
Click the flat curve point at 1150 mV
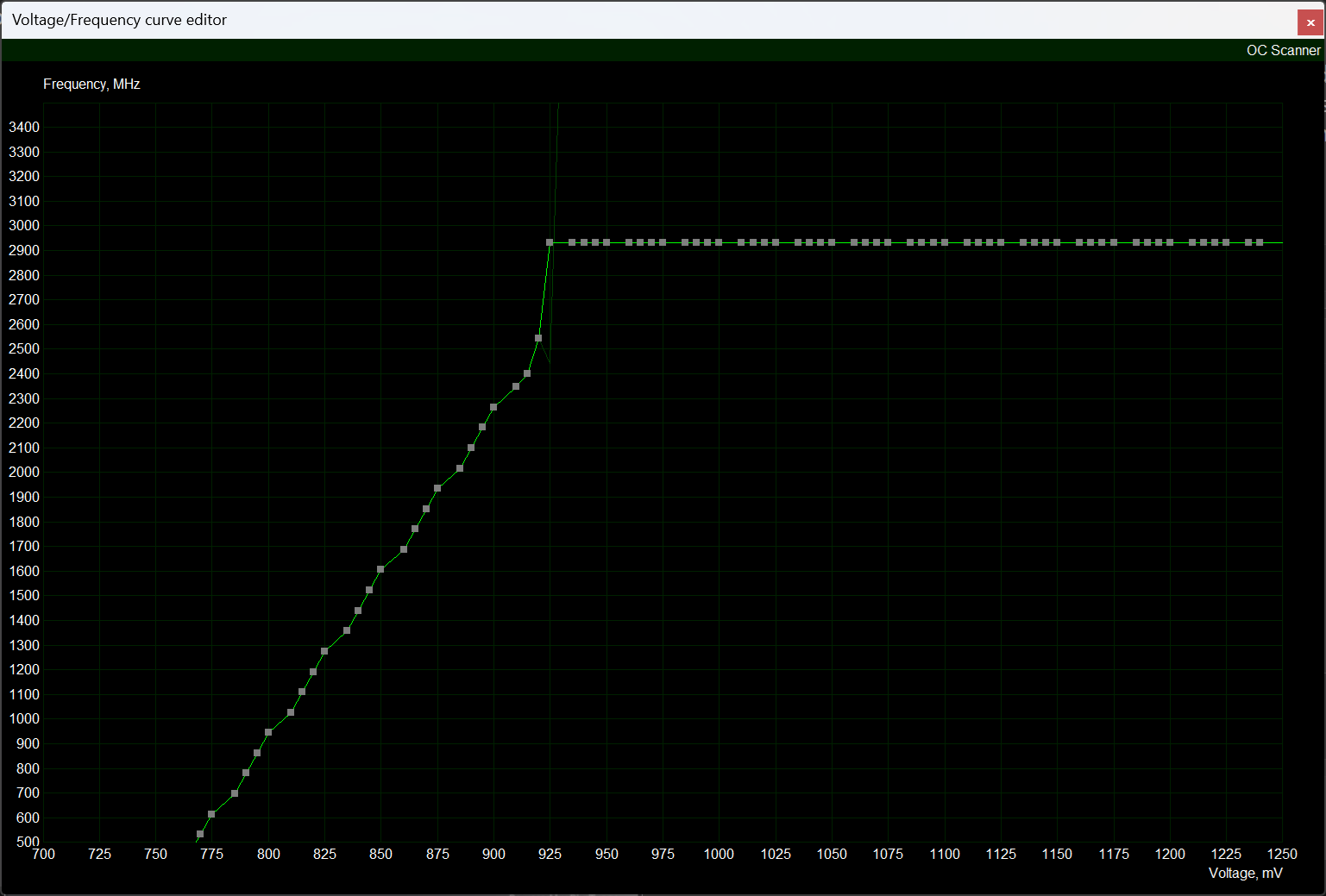pyautogui.click(x=1057, y=242)
